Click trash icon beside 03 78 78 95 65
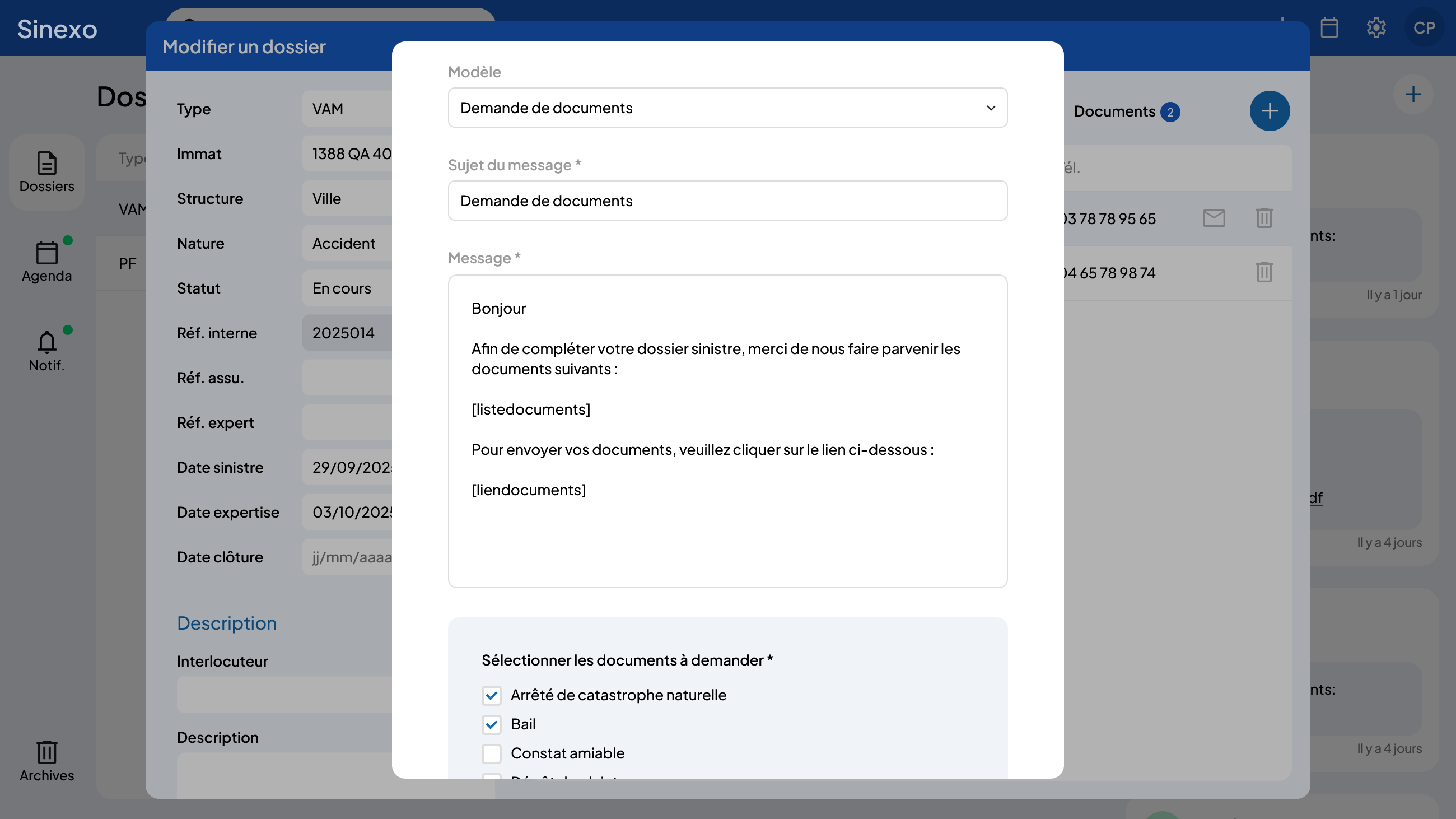Image resolution: width=1456 pixels, height=819 pixels. point(1264,218)
